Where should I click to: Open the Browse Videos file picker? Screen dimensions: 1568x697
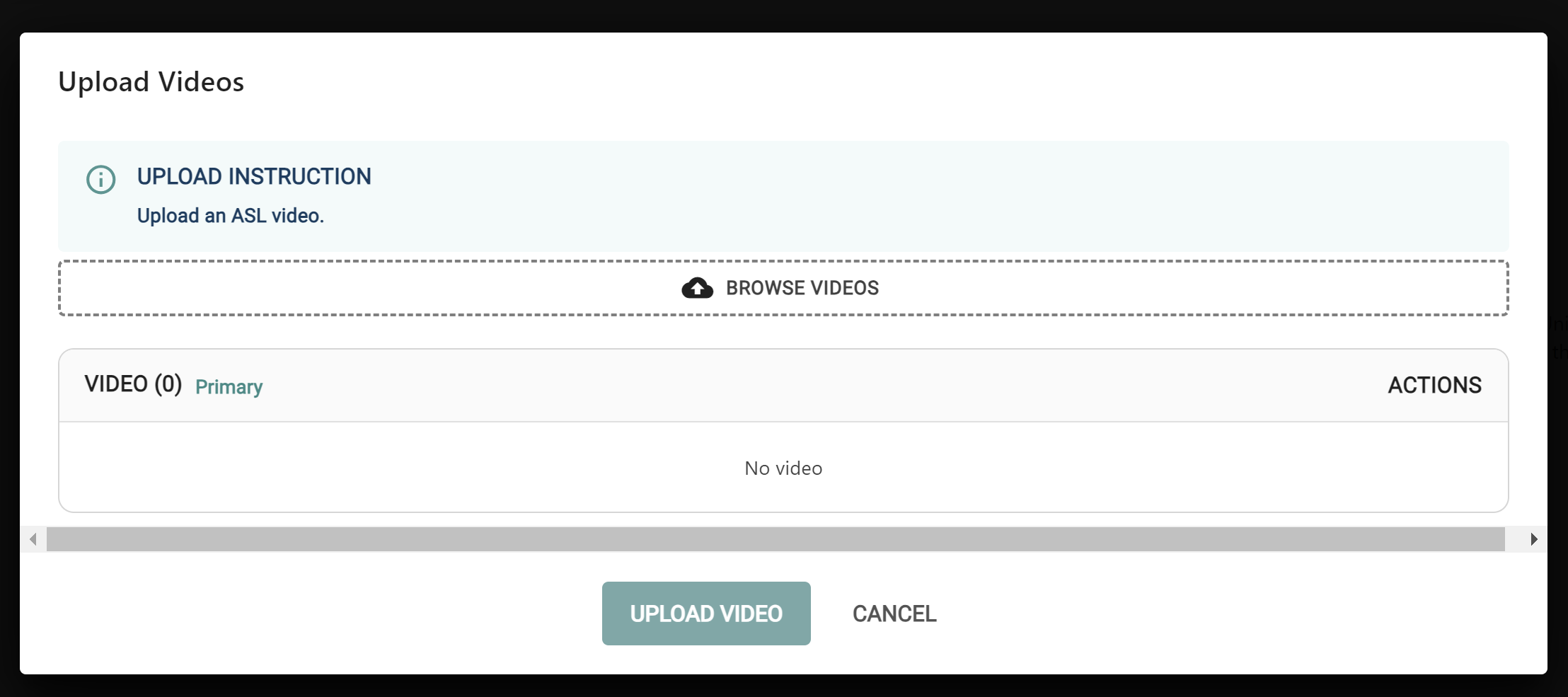783,288
